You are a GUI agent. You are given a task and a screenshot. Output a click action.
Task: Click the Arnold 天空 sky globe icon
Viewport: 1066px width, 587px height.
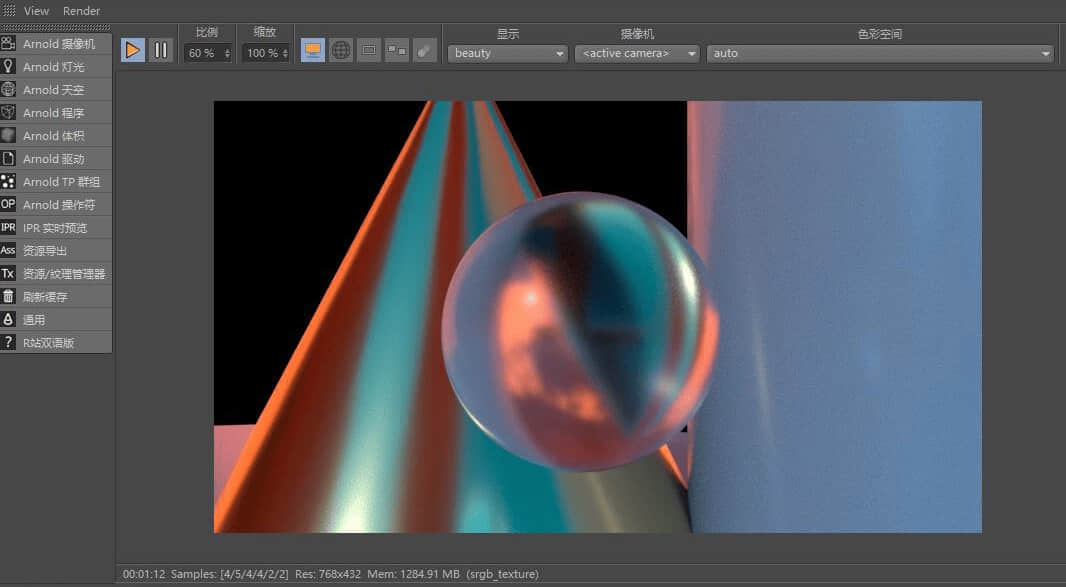coord(9,90)
